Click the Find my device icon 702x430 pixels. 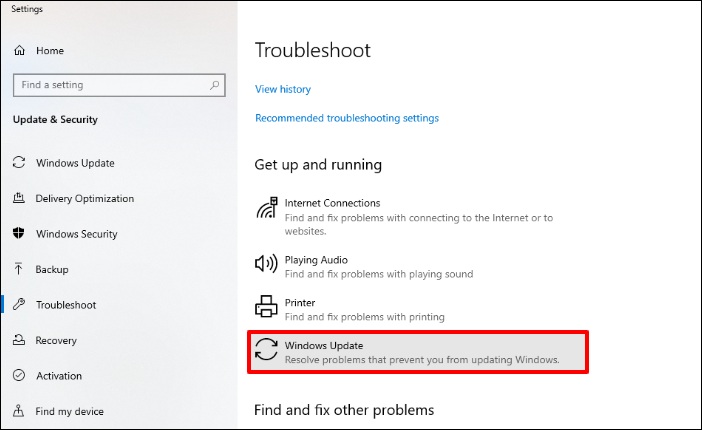18,411
